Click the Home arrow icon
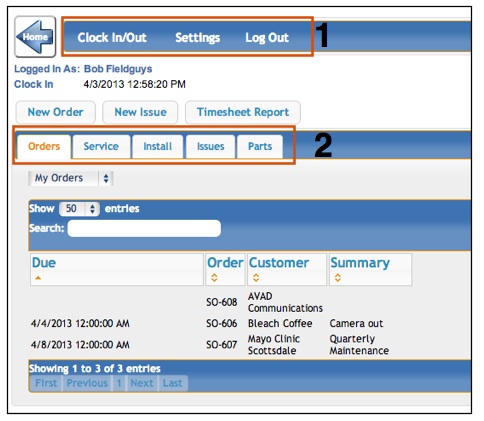The height and width of the screenshot is (421, 484). click(x=35, y=37)
